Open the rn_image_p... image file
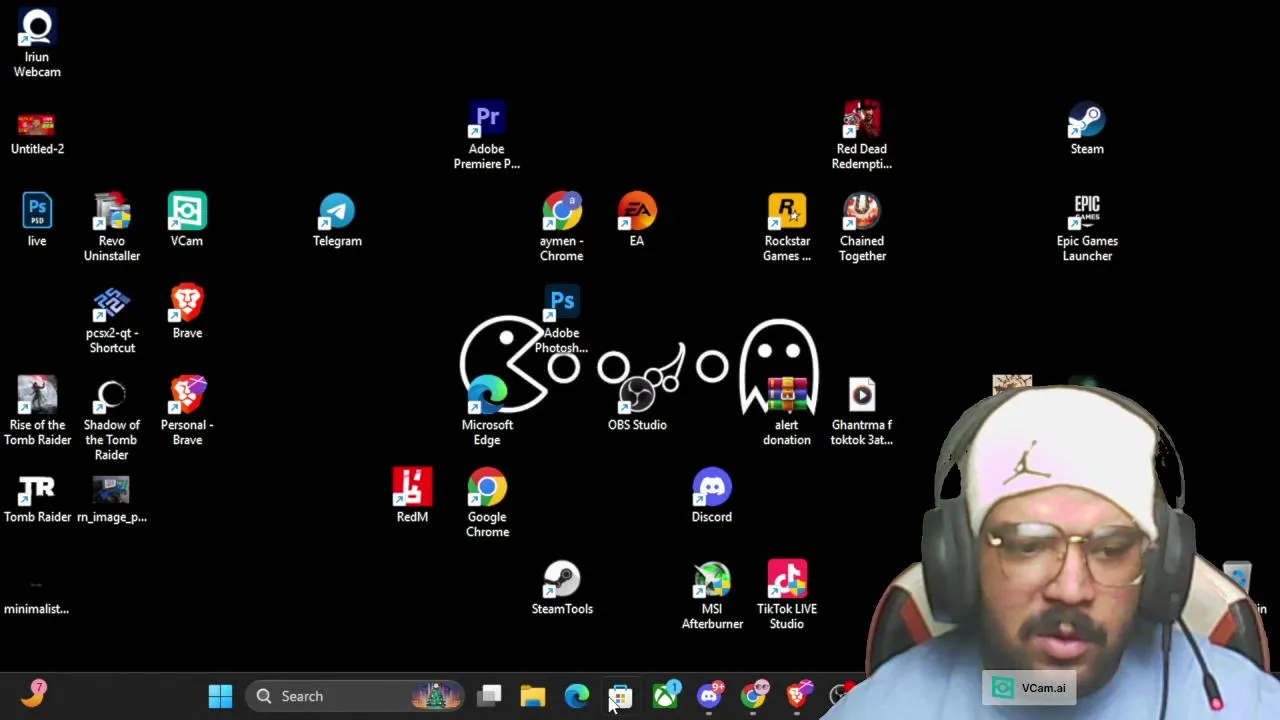 click(112, 496)
